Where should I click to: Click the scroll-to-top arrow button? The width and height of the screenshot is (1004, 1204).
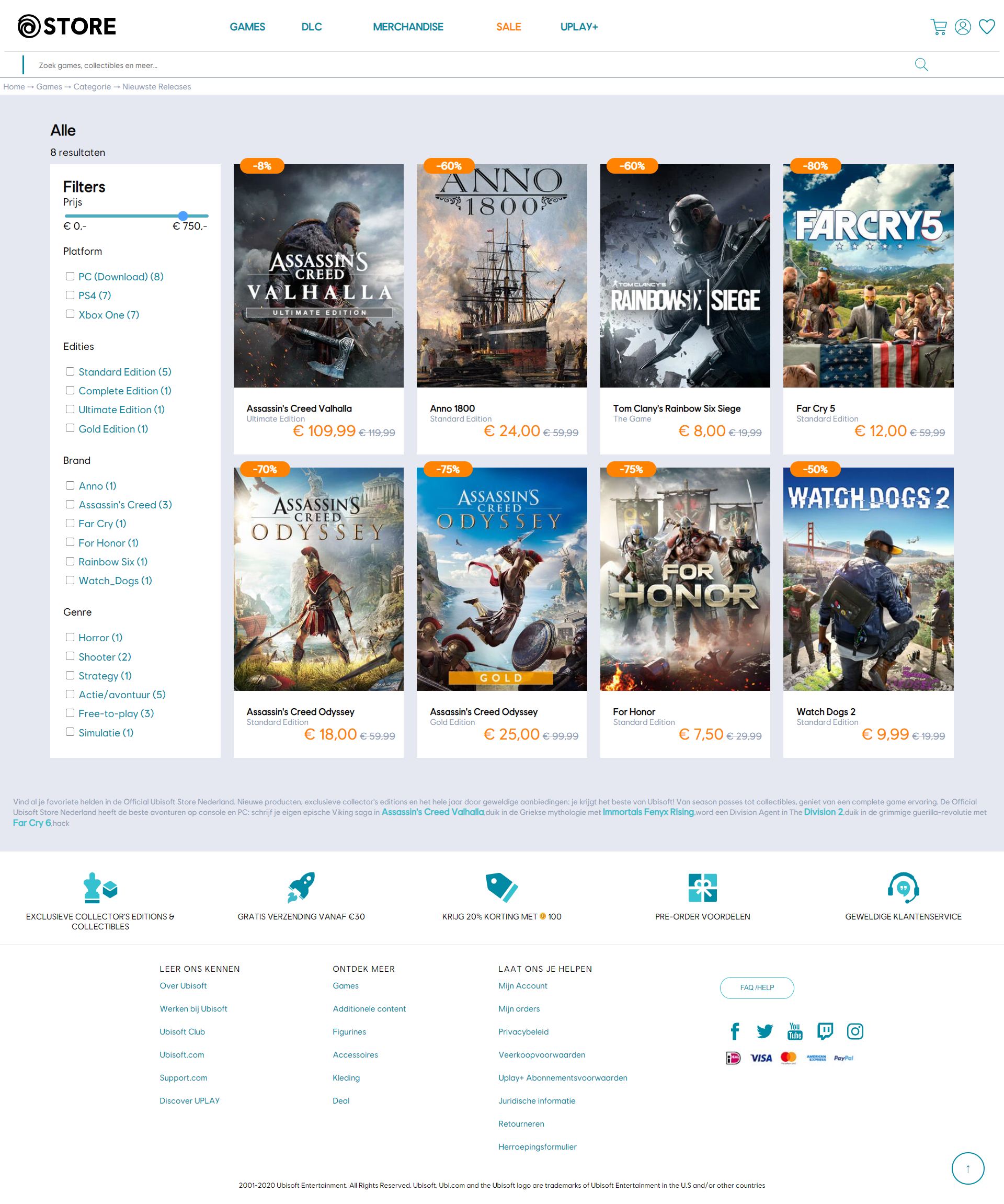967,1168
